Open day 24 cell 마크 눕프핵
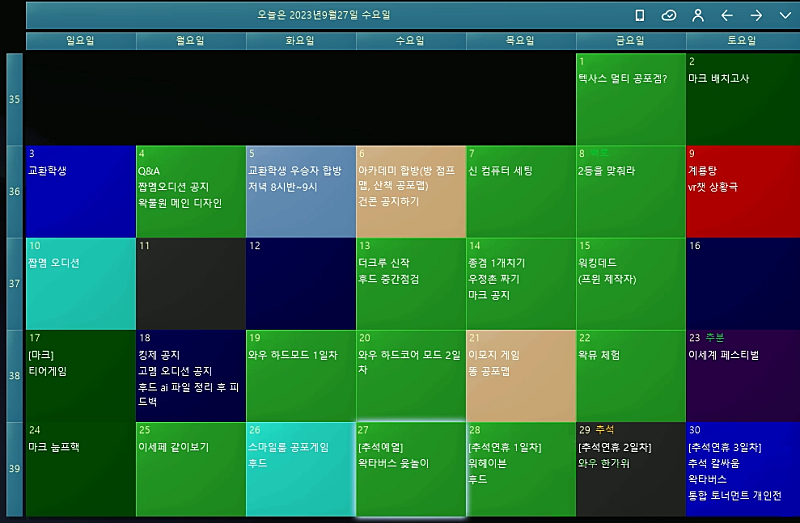Image resolution: width=800 pixels, height=523 pixels. (81, 469)
